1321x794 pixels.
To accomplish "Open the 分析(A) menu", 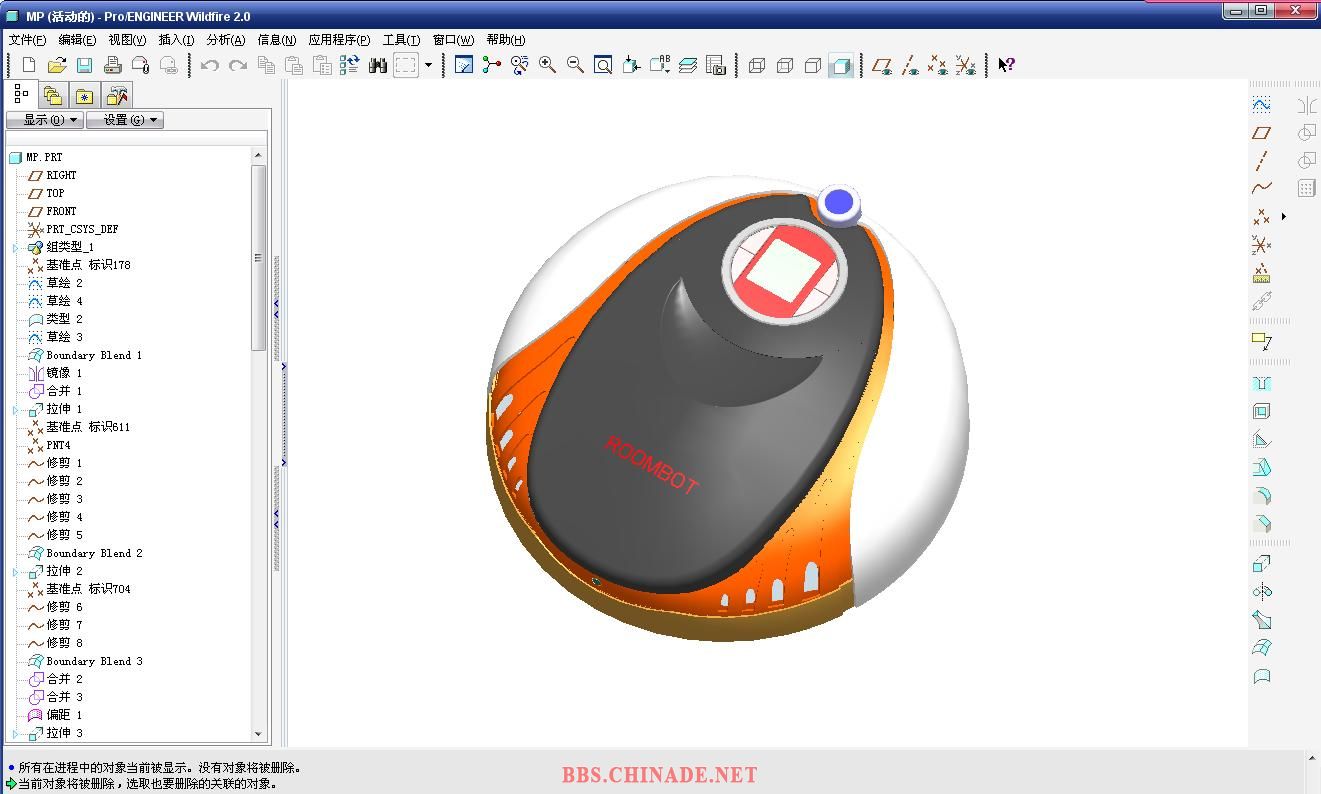I will [x=226, y=40].
